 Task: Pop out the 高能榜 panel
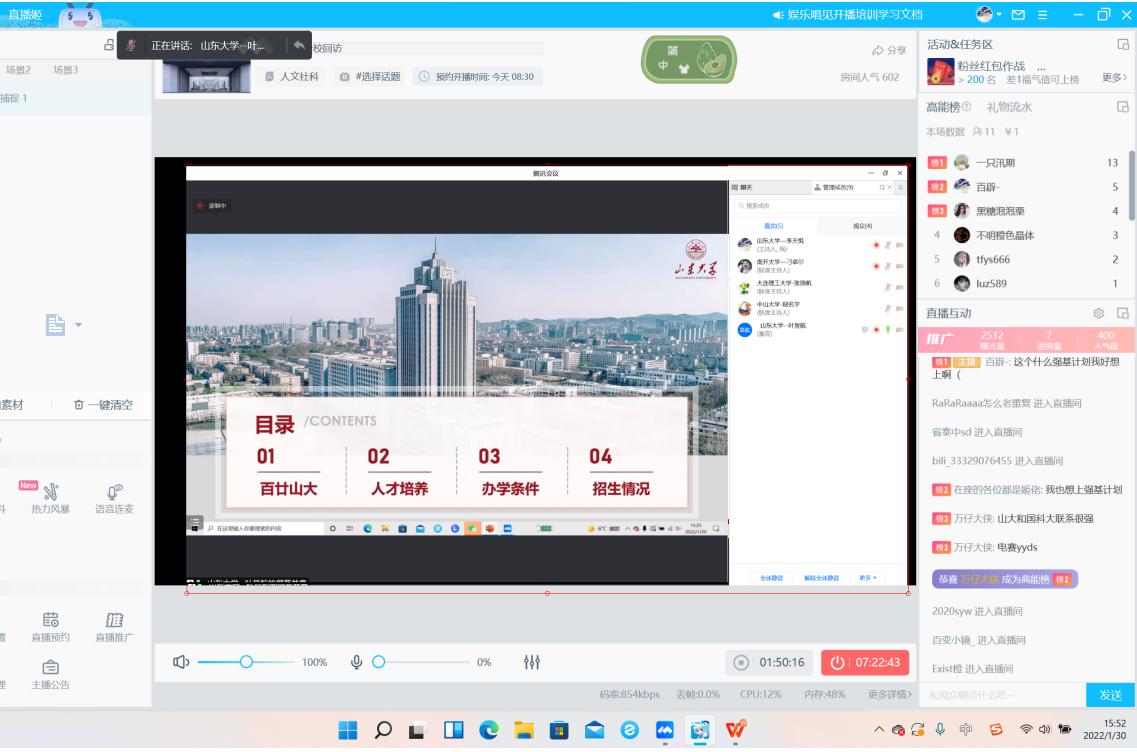pyautogui.click(x=1122, y=107)
